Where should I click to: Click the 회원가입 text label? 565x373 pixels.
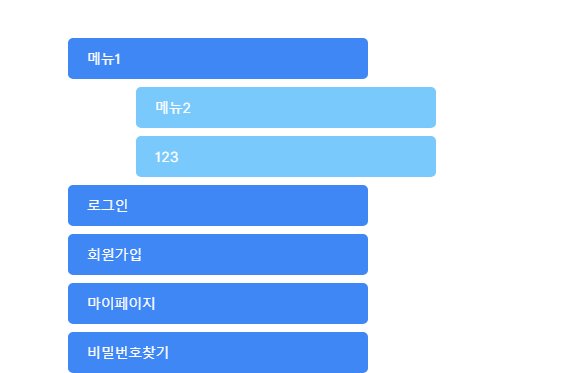(x=115, y=254)
